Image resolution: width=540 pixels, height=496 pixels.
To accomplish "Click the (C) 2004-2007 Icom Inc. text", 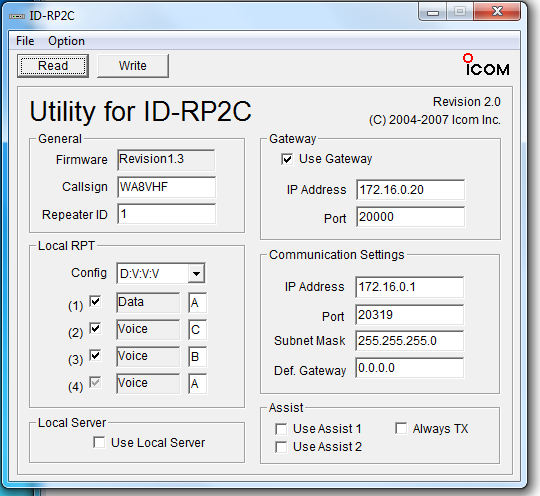I will click(435, 120).
